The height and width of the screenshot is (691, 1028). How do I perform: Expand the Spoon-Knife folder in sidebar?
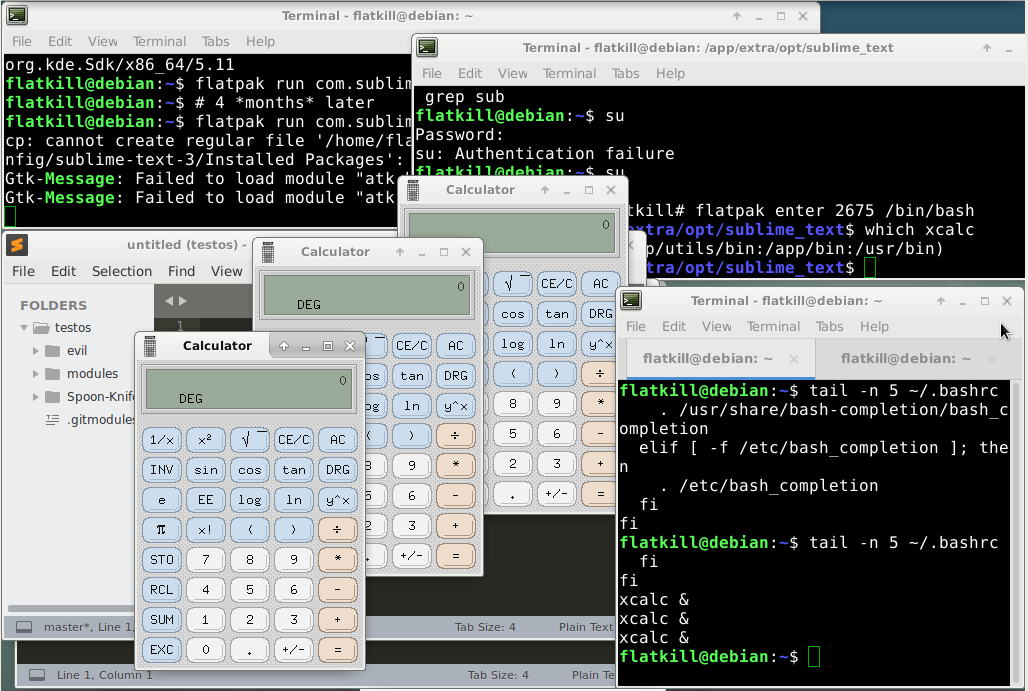pos(35,397)
